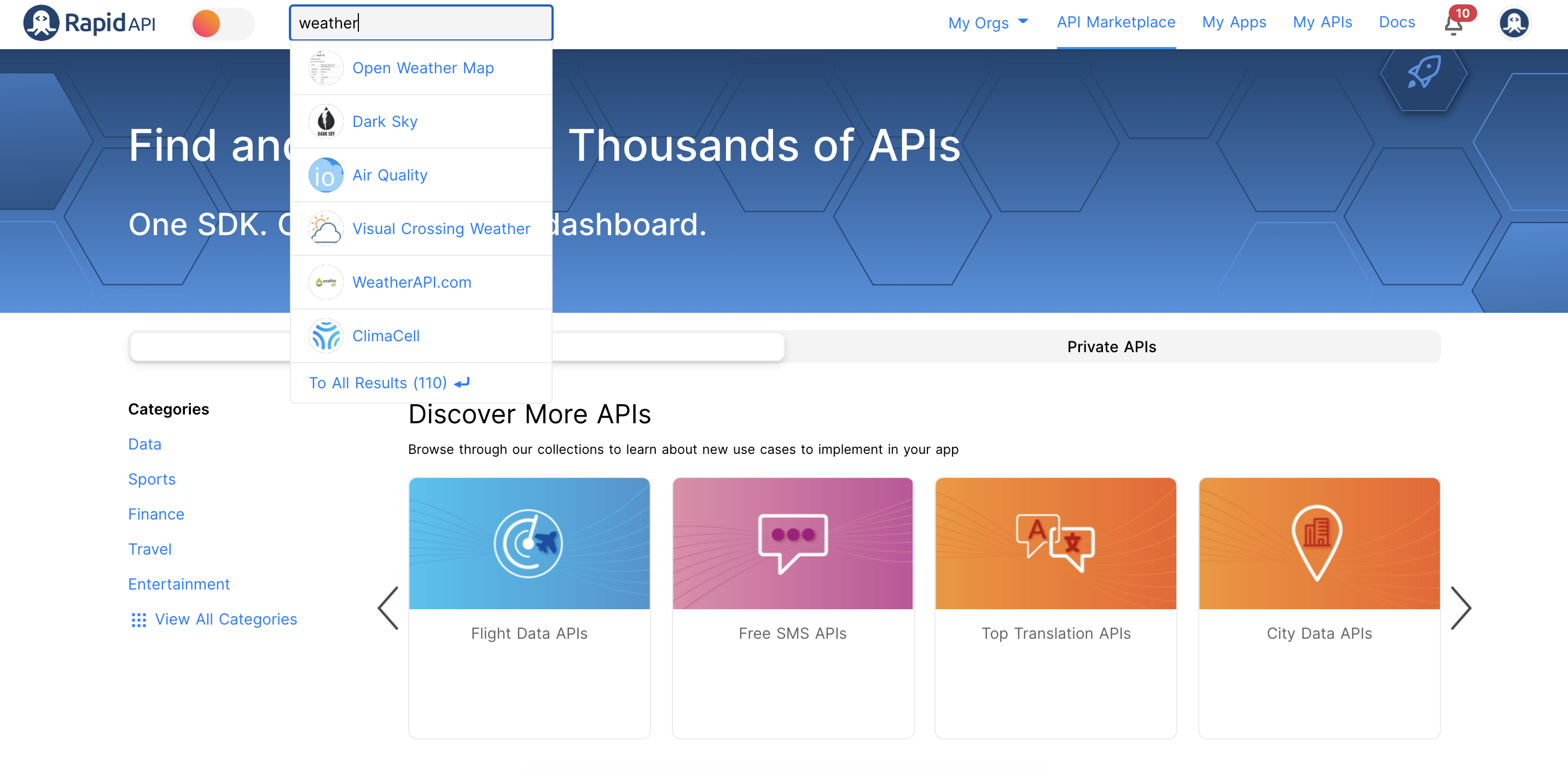Click the Top Translation APIs title
Viewport: 1568px width, 770px height.
1055,633
